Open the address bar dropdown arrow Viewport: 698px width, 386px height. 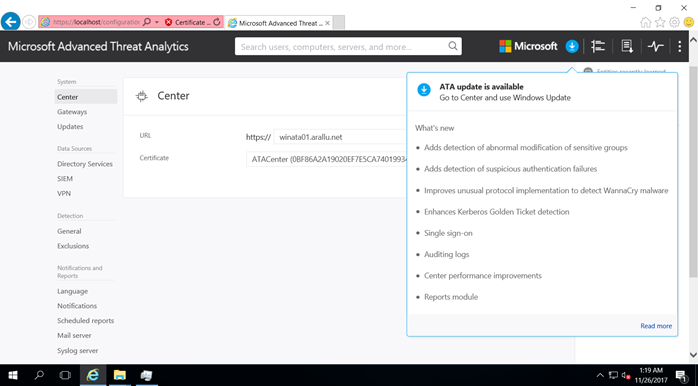click(x=157, y=22)
